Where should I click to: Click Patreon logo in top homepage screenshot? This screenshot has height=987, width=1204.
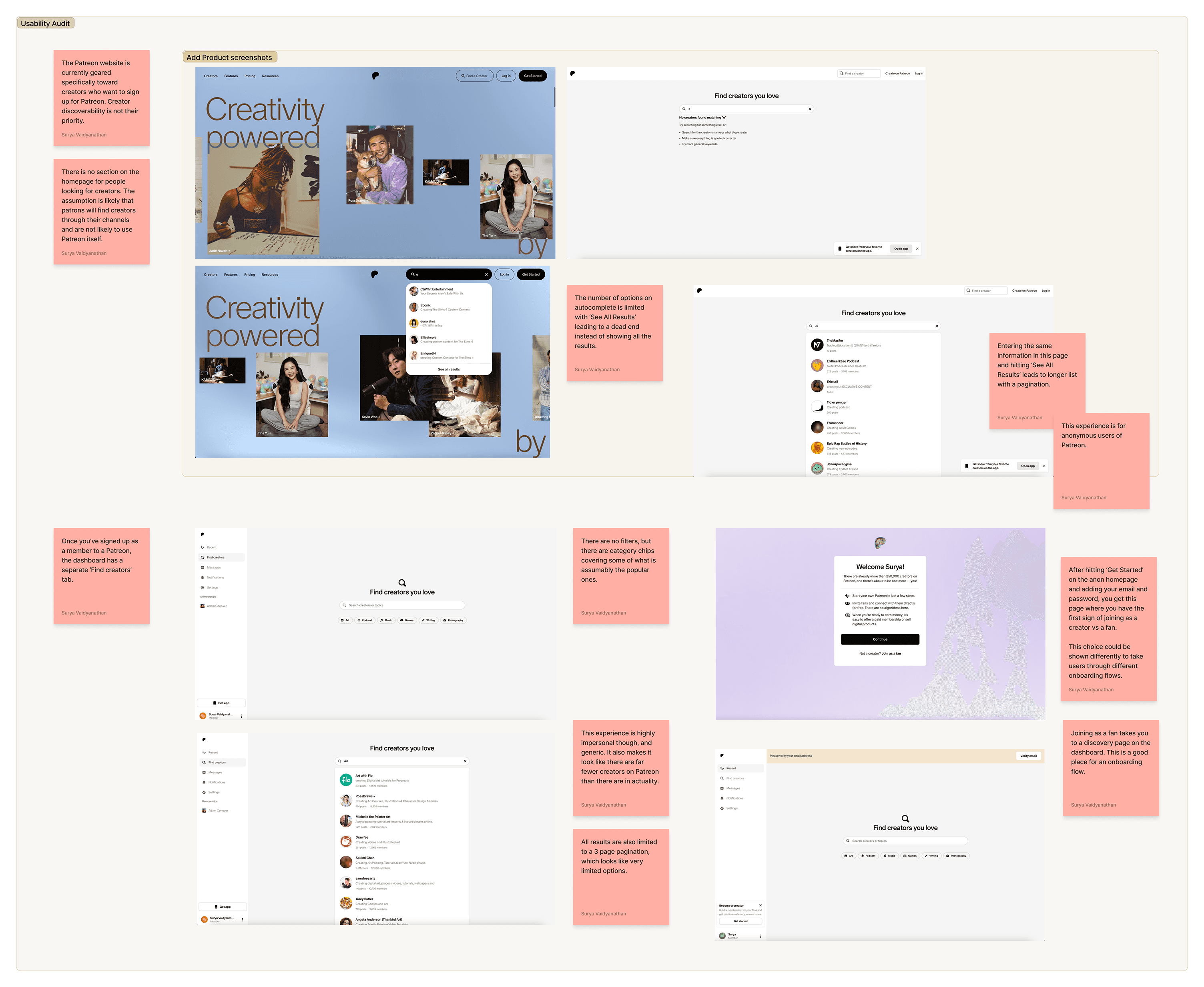(x=375, y=76)
